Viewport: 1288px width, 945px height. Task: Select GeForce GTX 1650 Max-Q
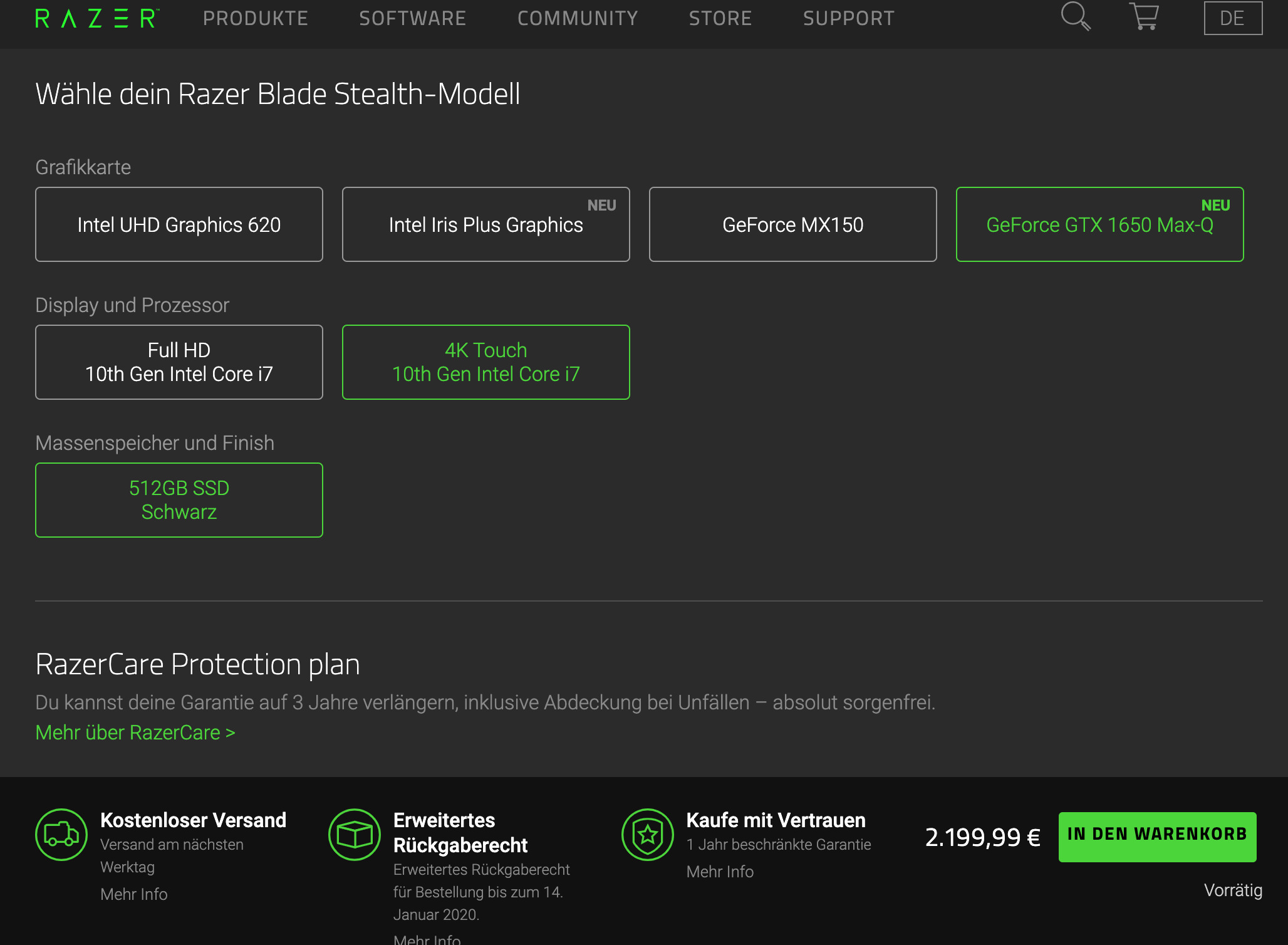(x=1099, y=224)
